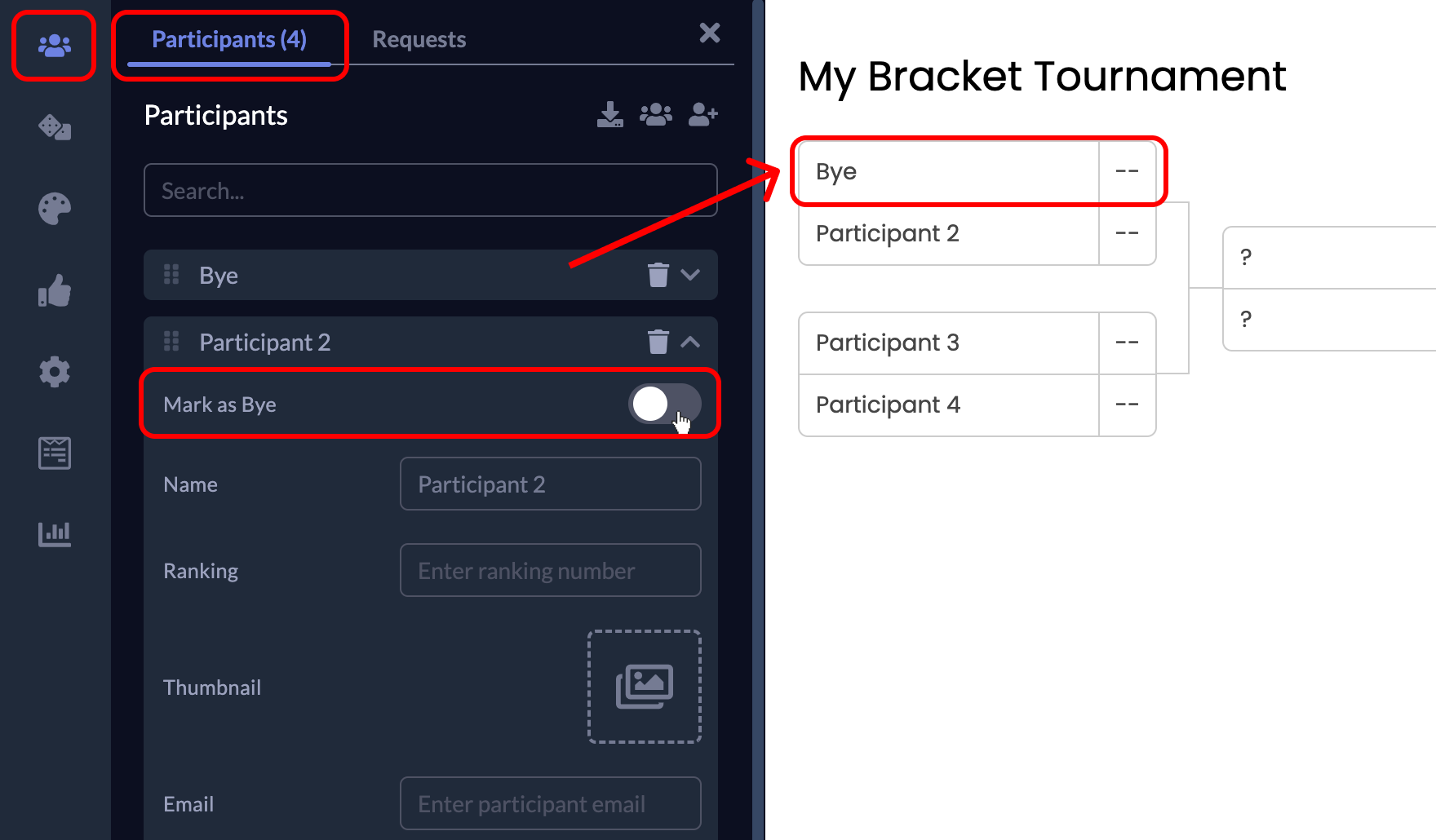
Task: Click the add participant icon
Action: click(x=703, y=115)
